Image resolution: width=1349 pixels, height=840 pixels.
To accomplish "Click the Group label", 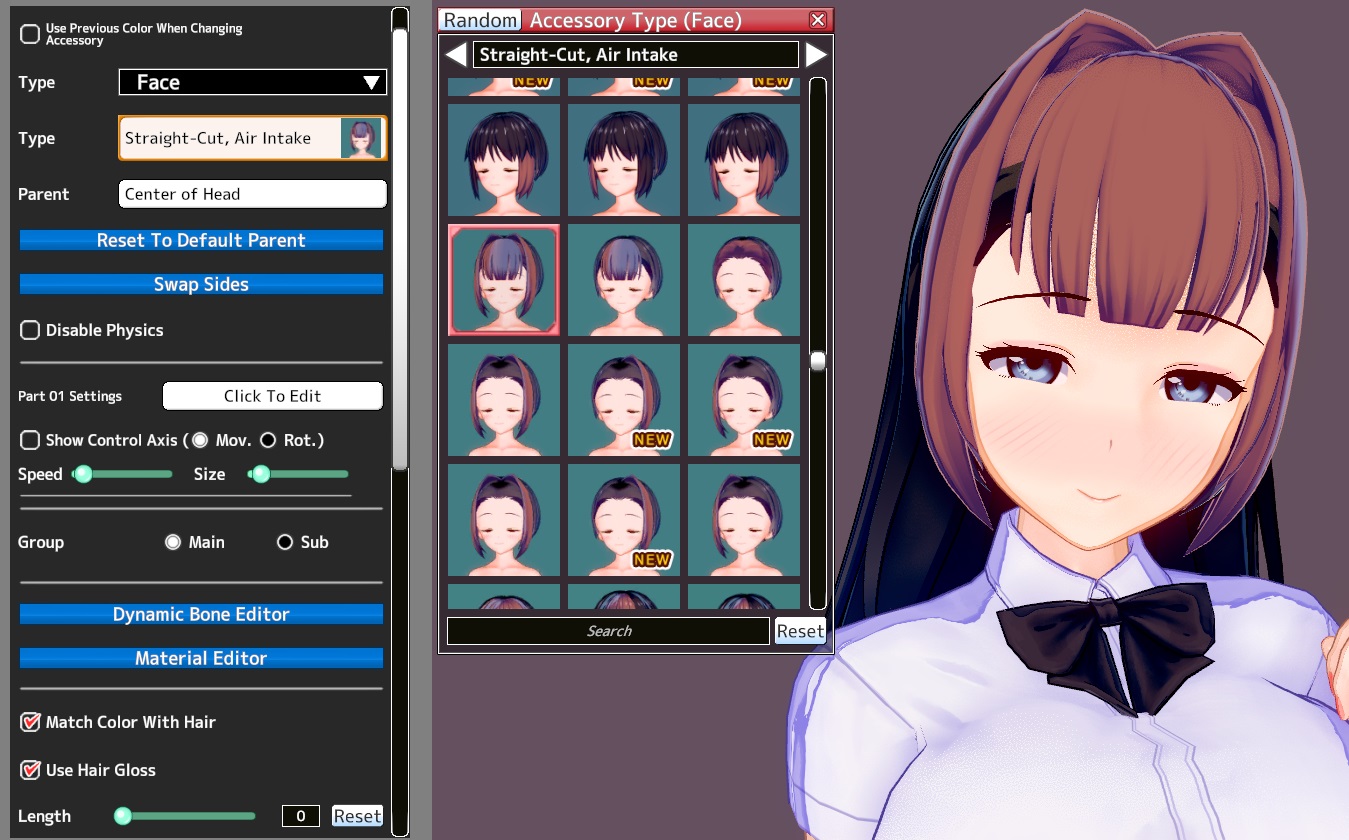I will tap(41, 542).
